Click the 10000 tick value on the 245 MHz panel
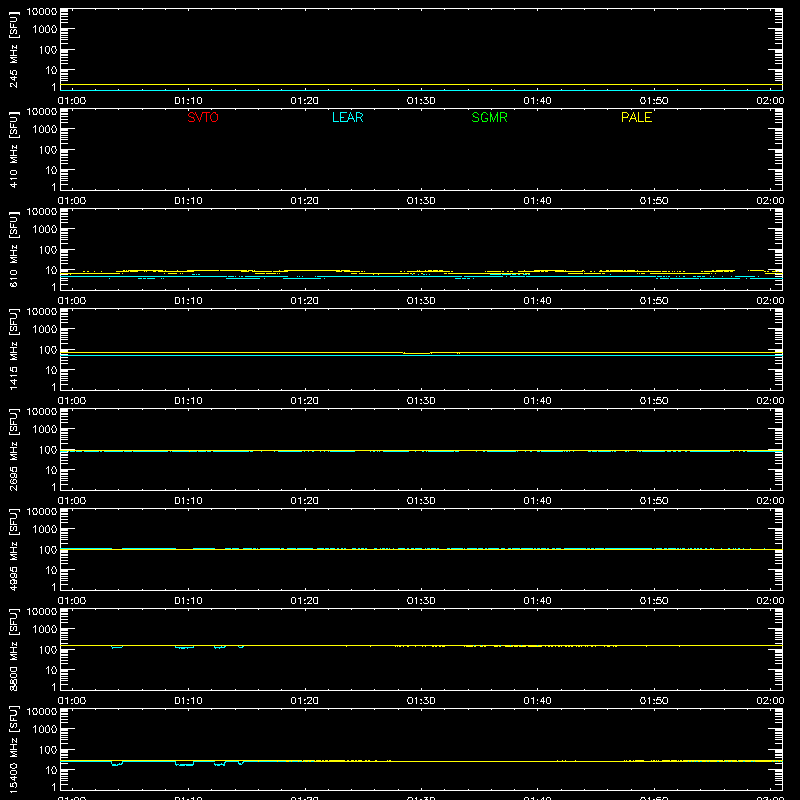 (x=42, y=12)
